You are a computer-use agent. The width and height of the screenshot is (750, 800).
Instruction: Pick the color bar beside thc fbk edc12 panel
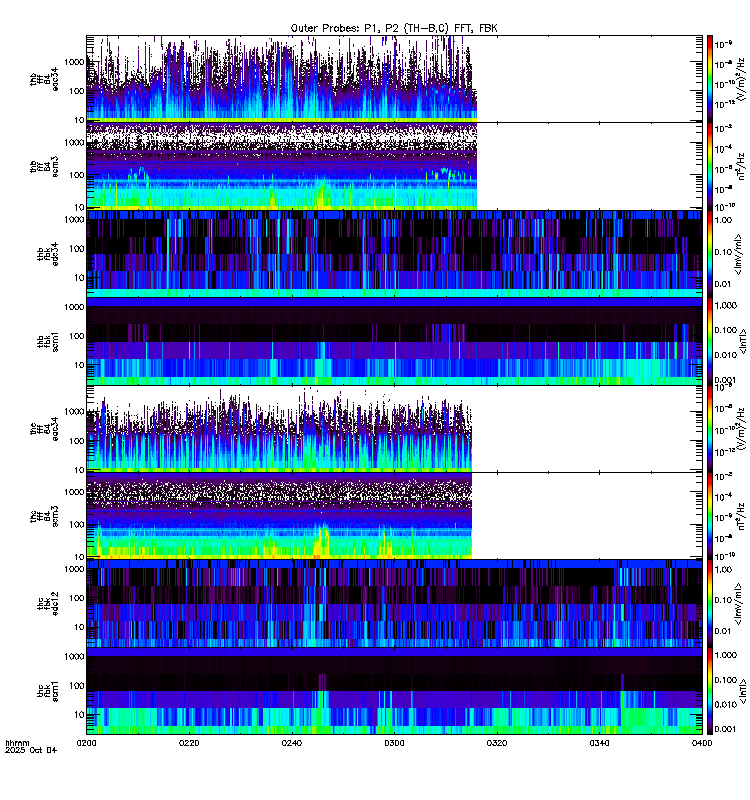(x=709, y=604)
